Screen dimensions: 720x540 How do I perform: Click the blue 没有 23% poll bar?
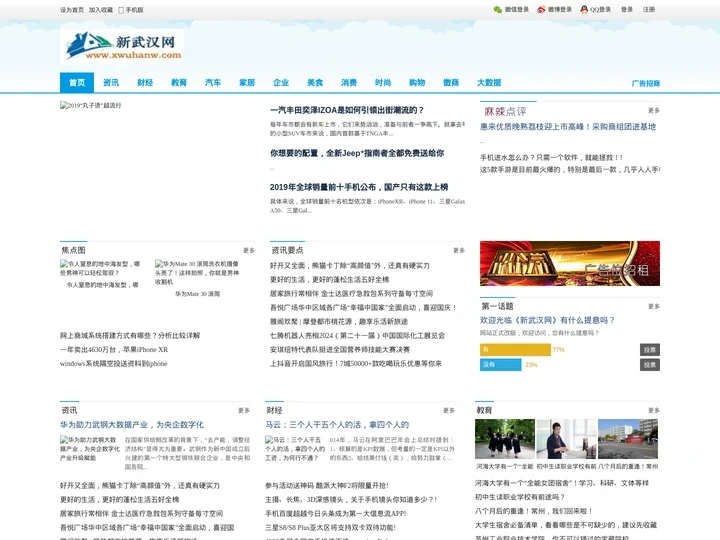[501, 365]
